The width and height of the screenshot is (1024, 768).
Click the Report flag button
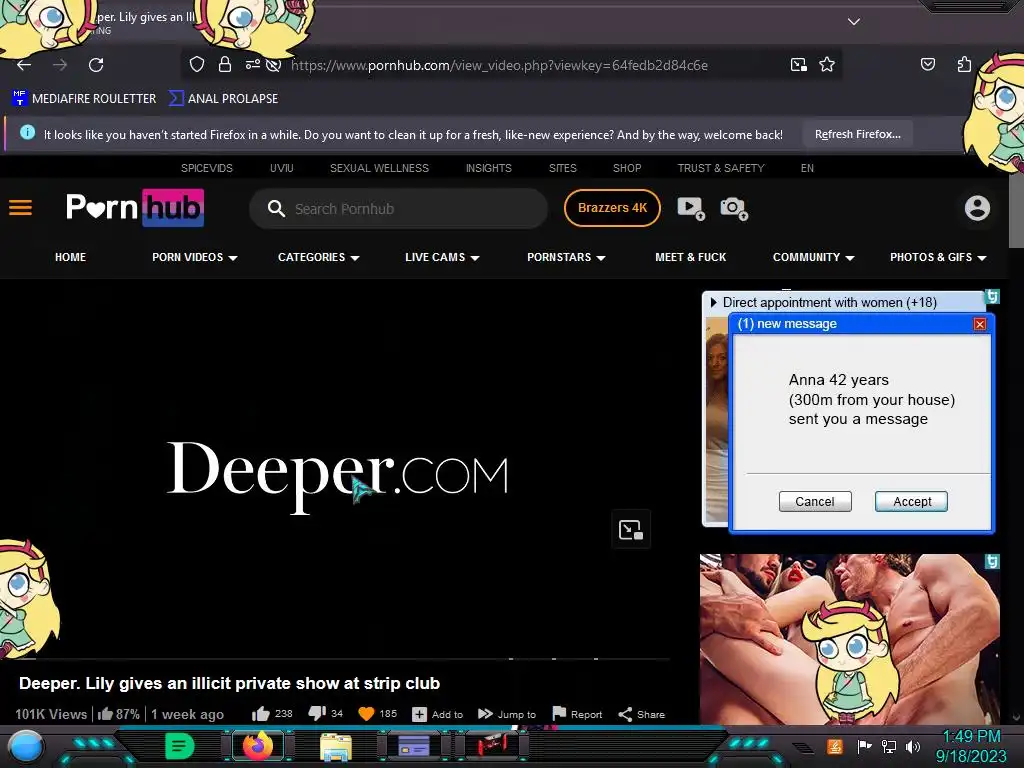click(x=577, y=714)
